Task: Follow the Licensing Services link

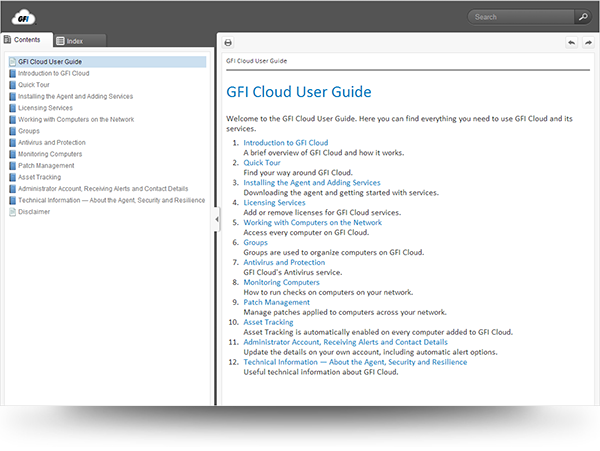Action: point(274,203)
